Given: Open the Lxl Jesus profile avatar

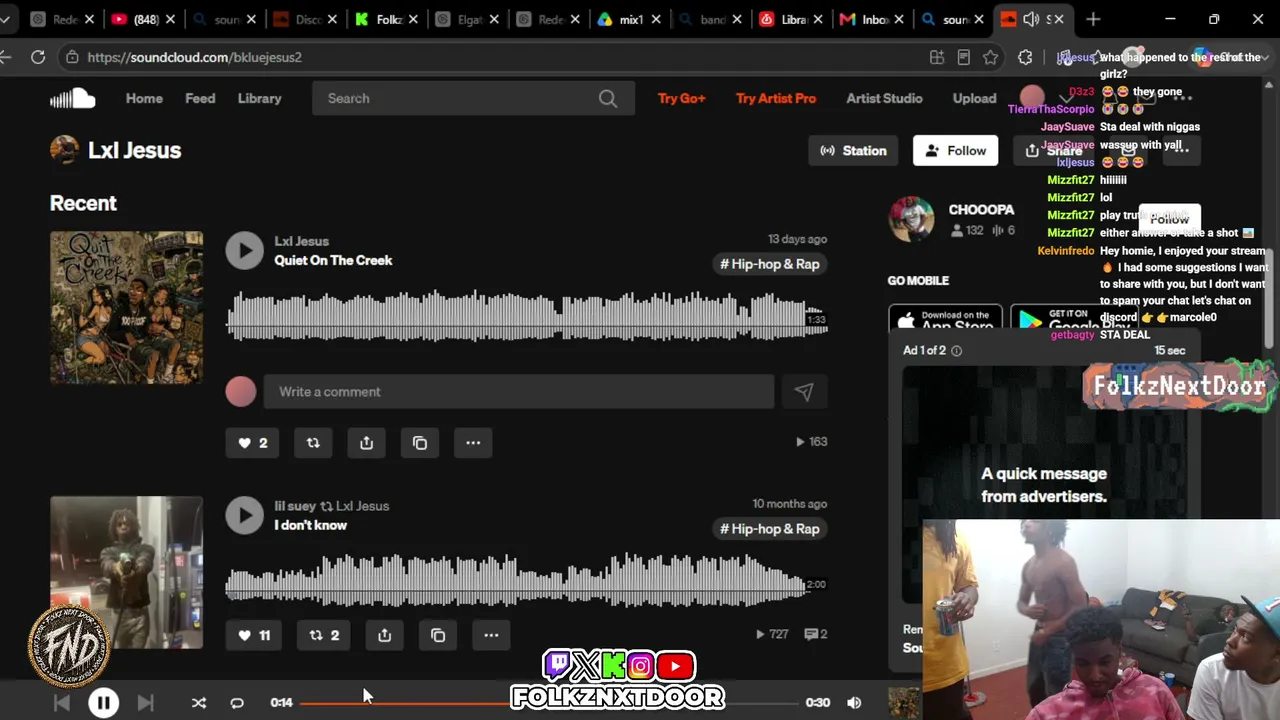Looking at the screenshot, I should click(x=64, y=150).
